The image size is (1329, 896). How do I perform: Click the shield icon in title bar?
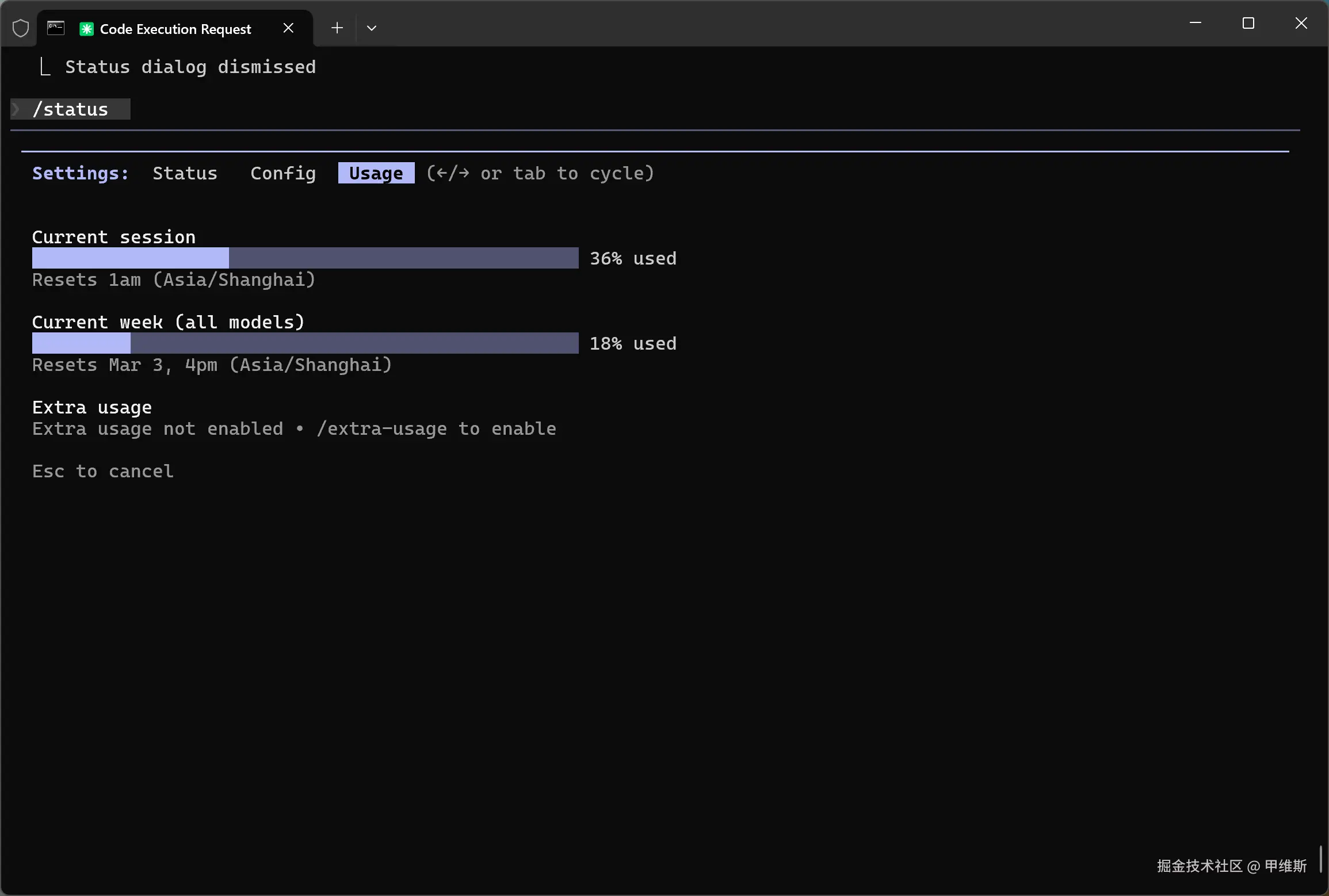point(21,28)
